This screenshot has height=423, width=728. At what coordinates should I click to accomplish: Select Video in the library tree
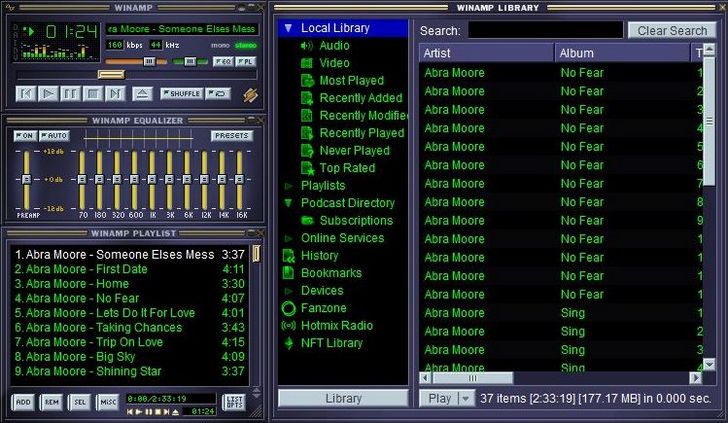pos(334,63)
